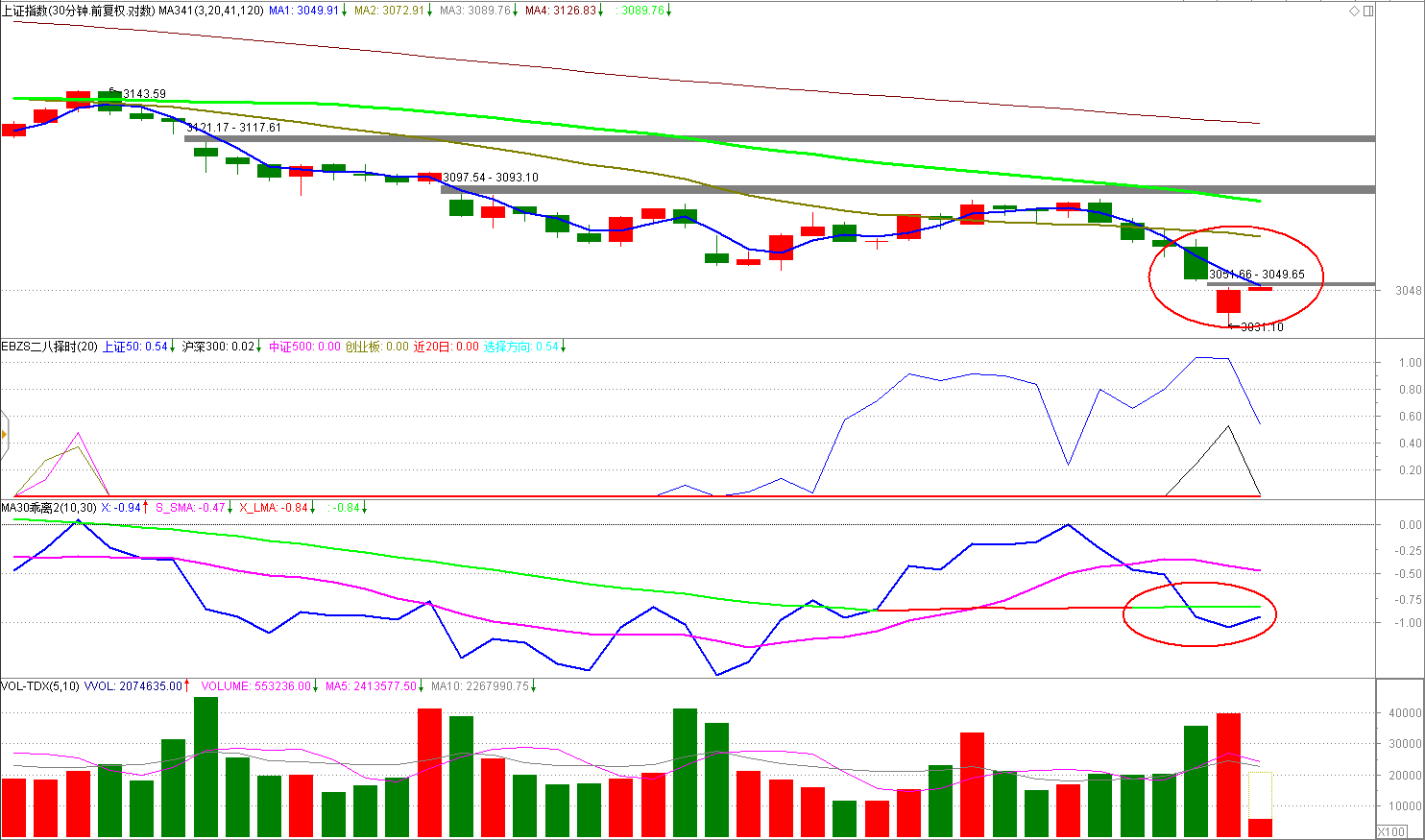This screenshot has width=1425, height=840.
Task: Click the last red candlestick near 3049
Action: pos(1260,288)
